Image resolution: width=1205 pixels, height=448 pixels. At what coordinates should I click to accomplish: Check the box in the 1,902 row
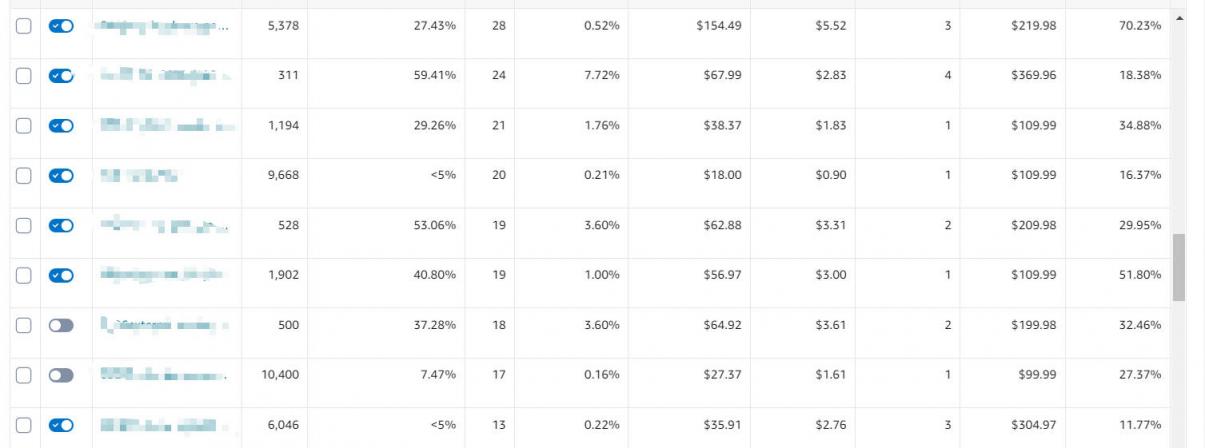(23, 275)
